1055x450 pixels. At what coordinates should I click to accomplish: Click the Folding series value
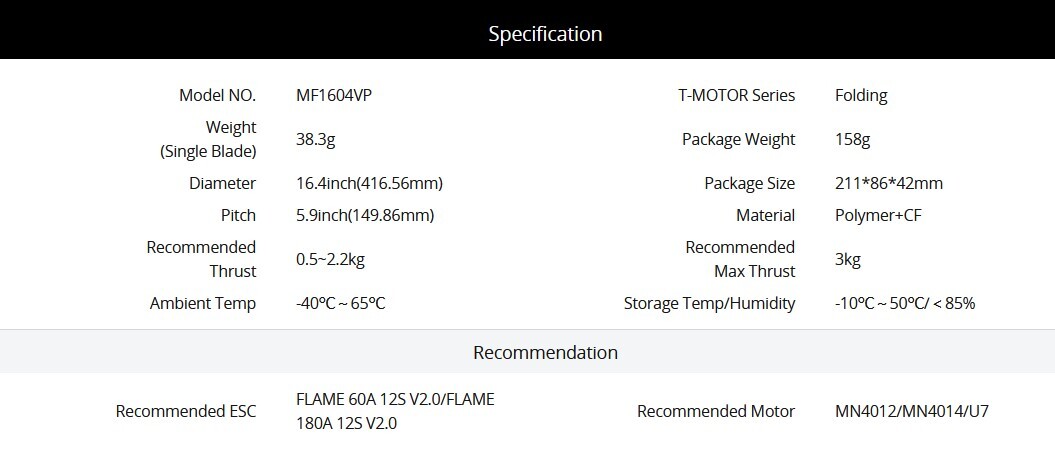(861, 96)
